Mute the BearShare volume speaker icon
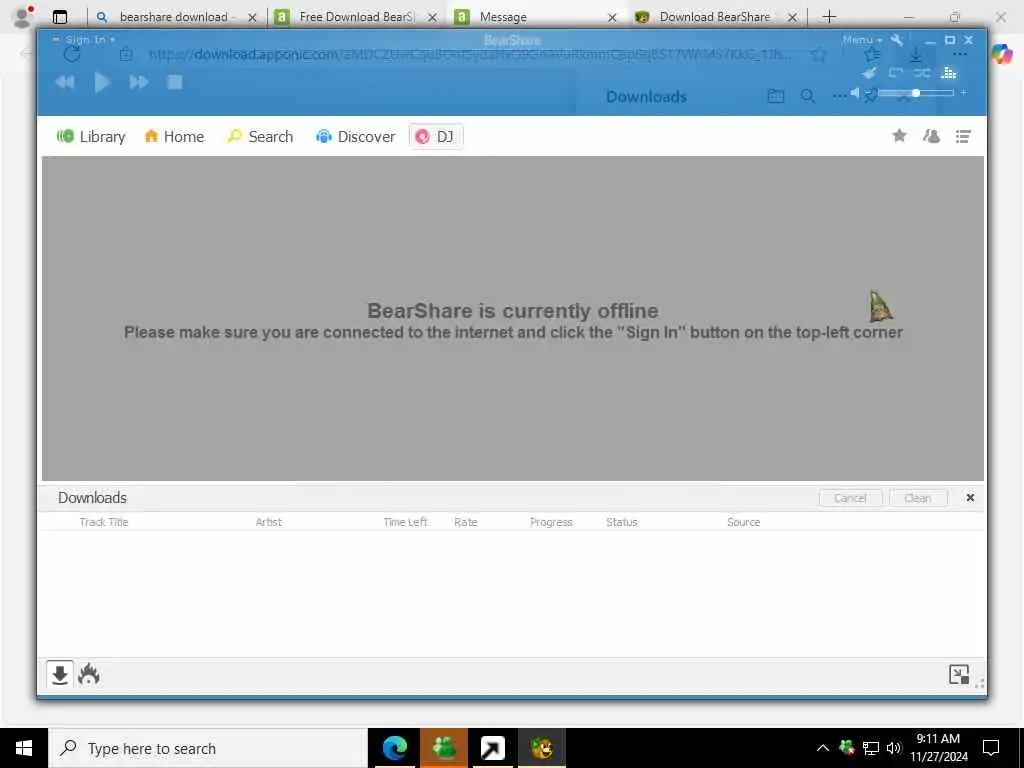 point(855,93)
